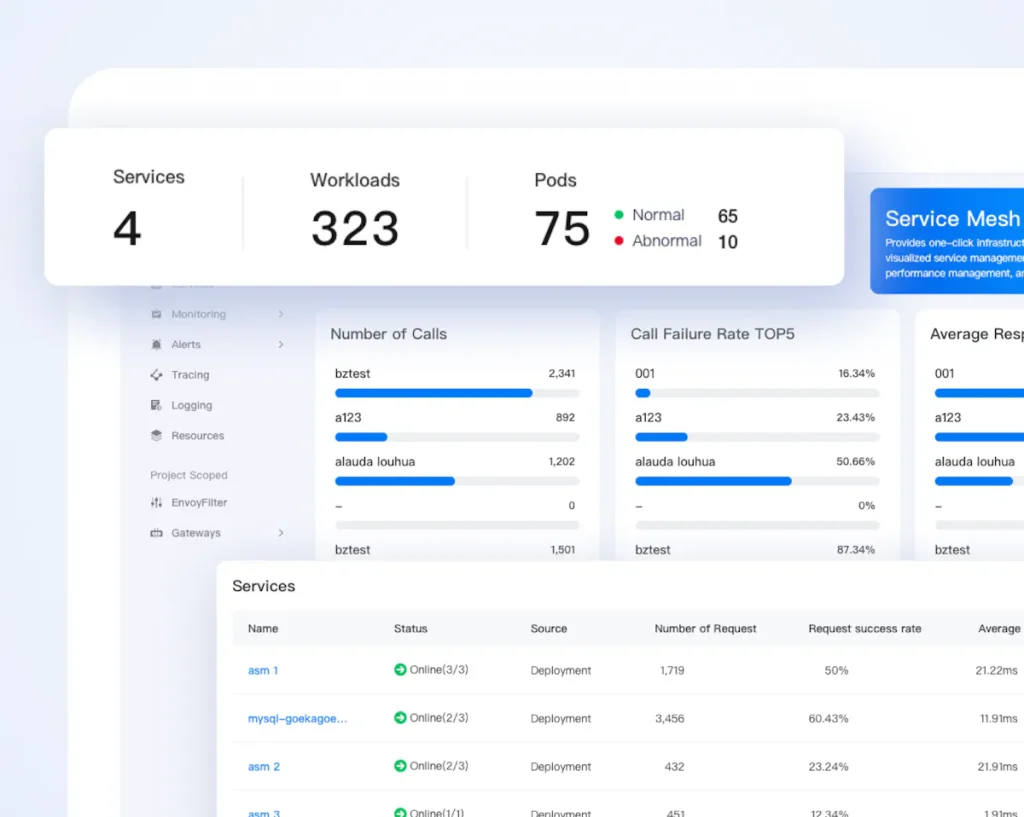
Task: Expand the Monitoring menu chevron
Action: [281, 314]
